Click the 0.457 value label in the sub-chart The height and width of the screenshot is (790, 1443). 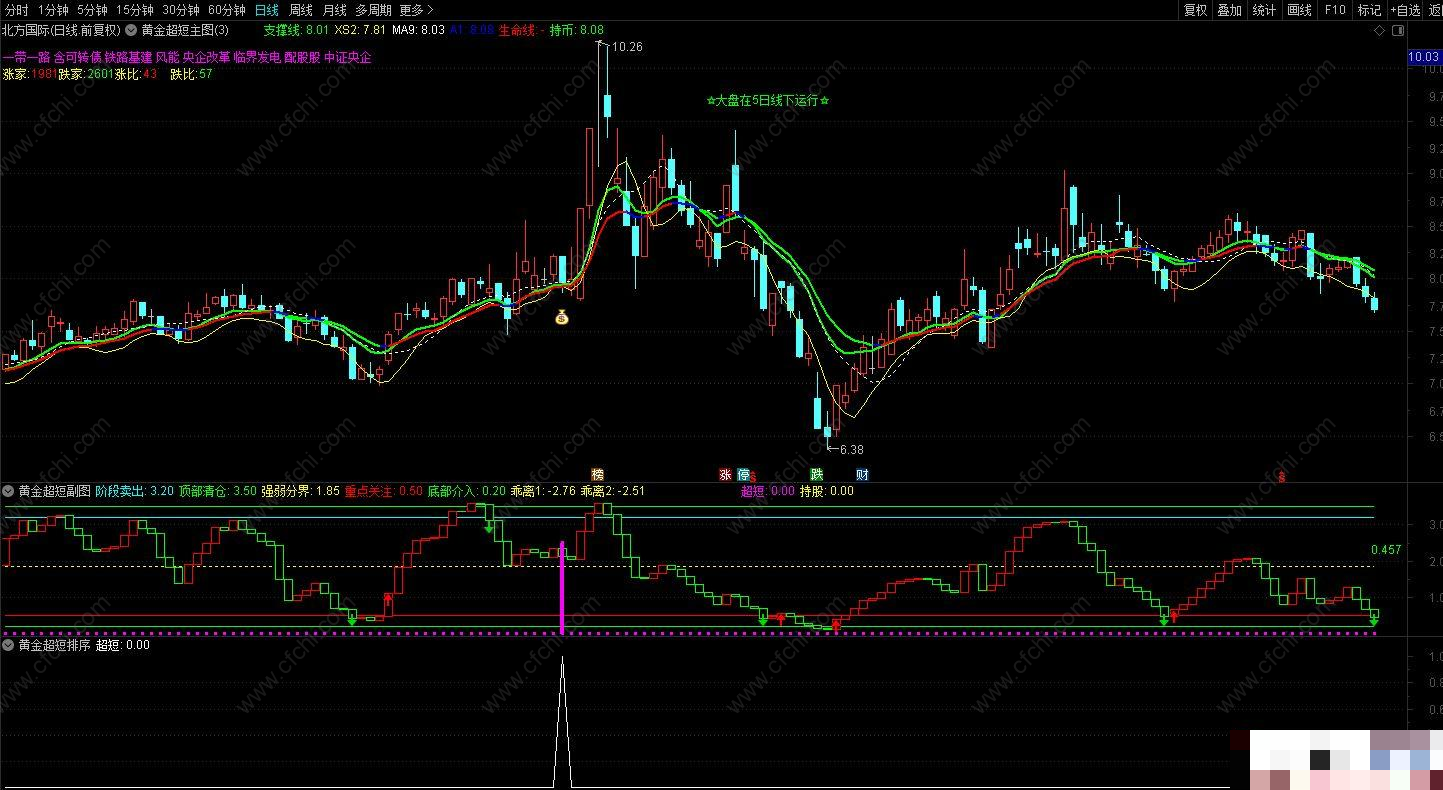pyautogui.click(x=1385, y=550)
